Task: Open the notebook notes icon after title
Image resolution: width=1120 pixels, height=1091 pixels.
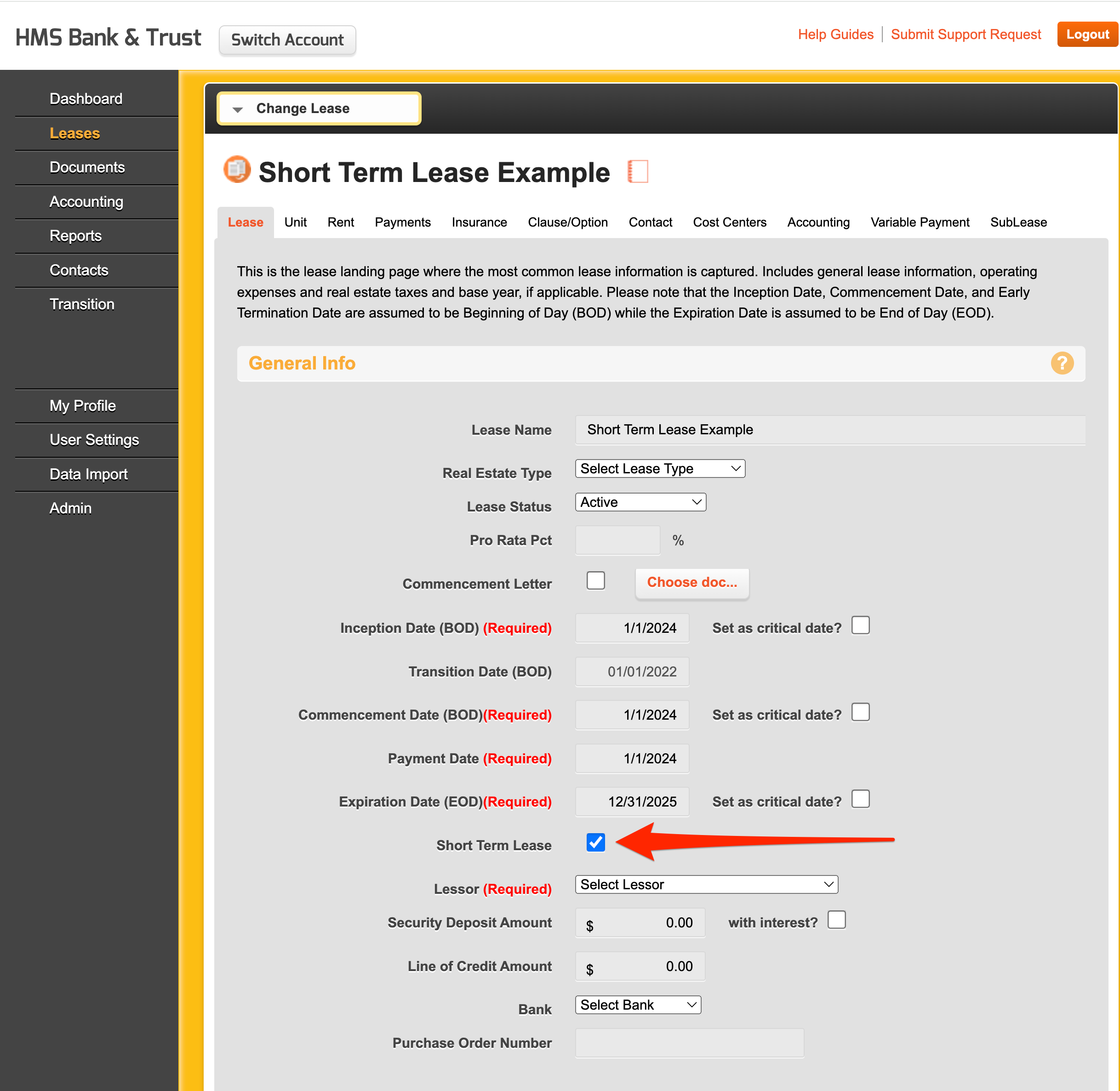Action: 637,171
